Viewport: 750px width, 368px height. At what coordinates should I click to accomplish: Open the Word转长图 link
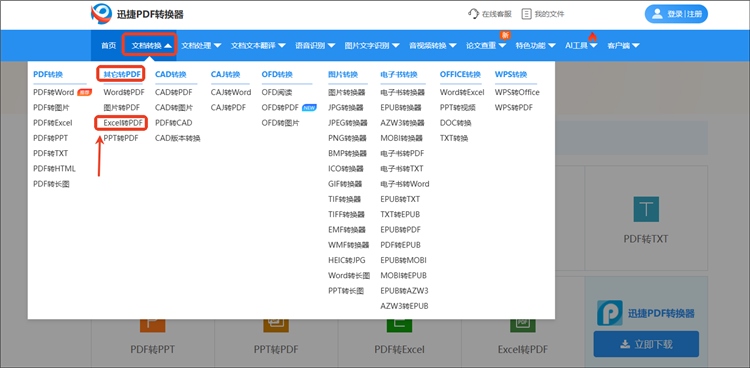pos(349,276)
